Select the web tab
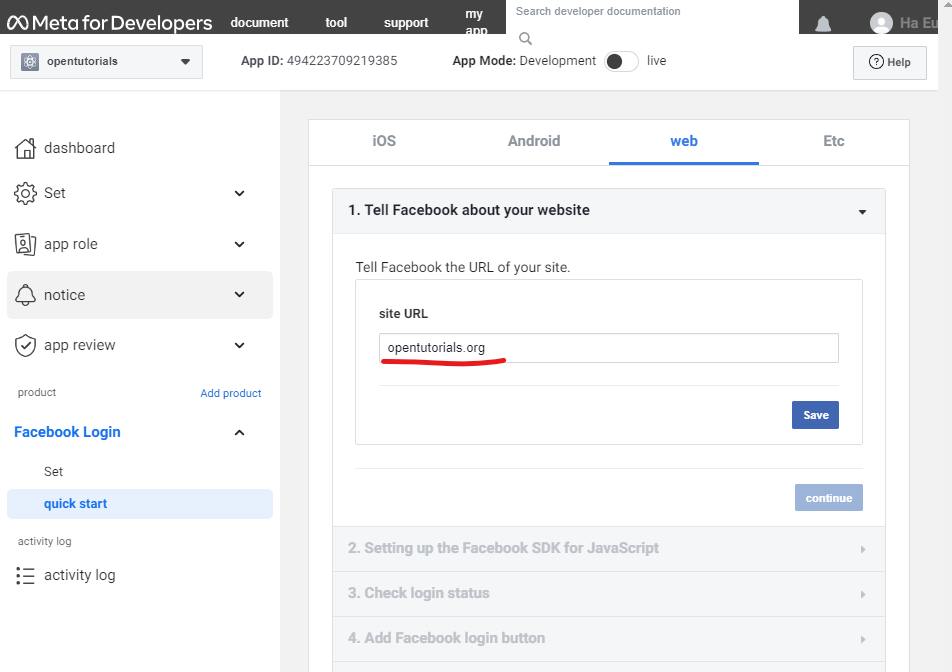This screenshot has height=672, width=952. point(684,141)
